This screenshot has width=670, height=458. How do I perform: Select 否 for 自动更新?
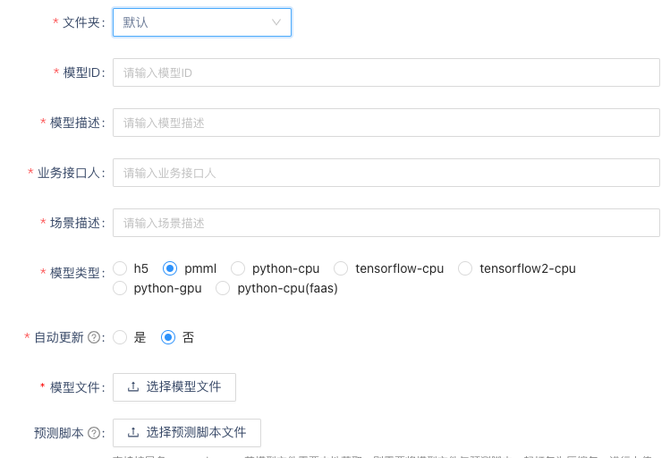[168, 338]
